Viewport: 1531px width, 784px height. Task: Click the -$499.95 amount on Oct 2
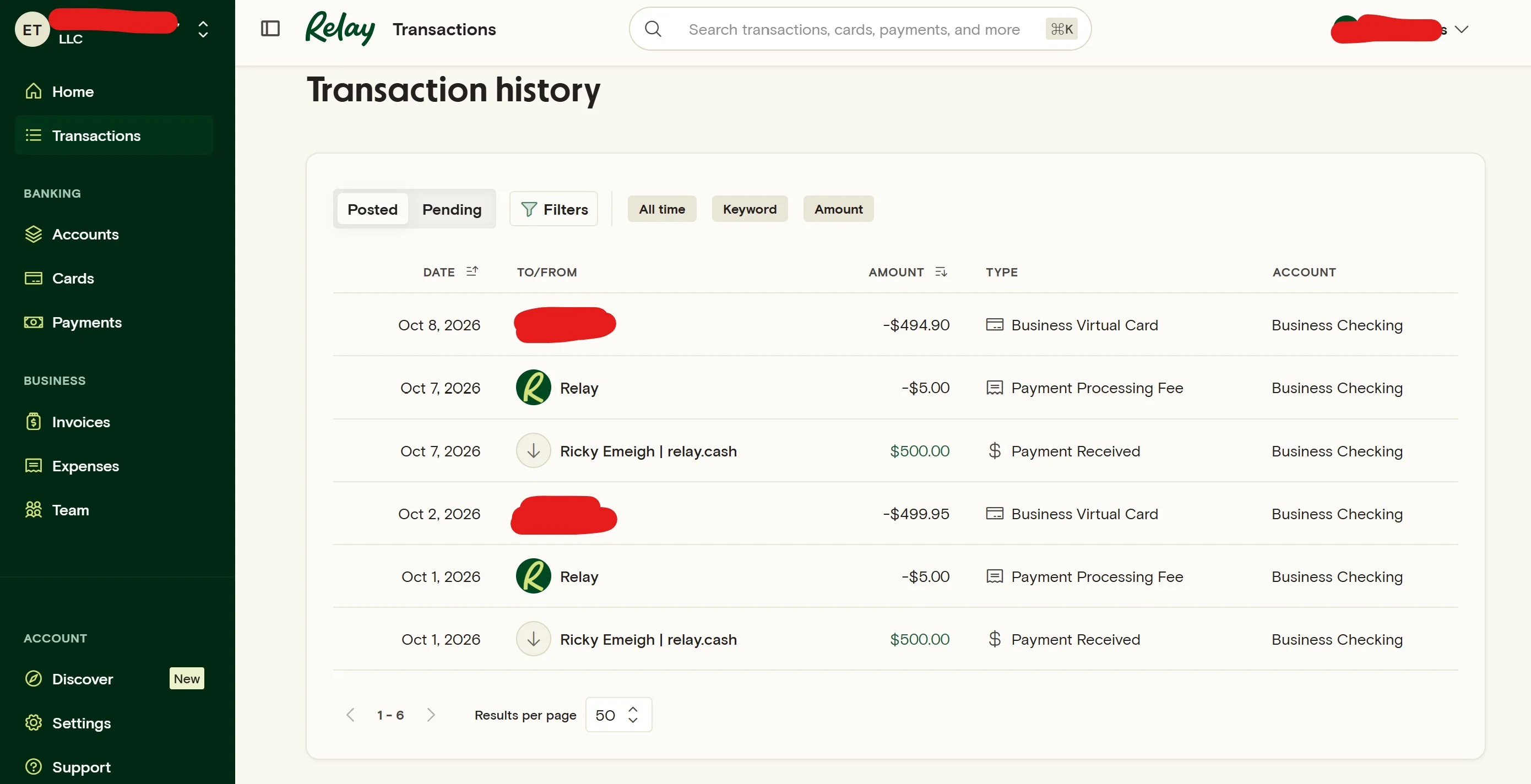[916, 514]
